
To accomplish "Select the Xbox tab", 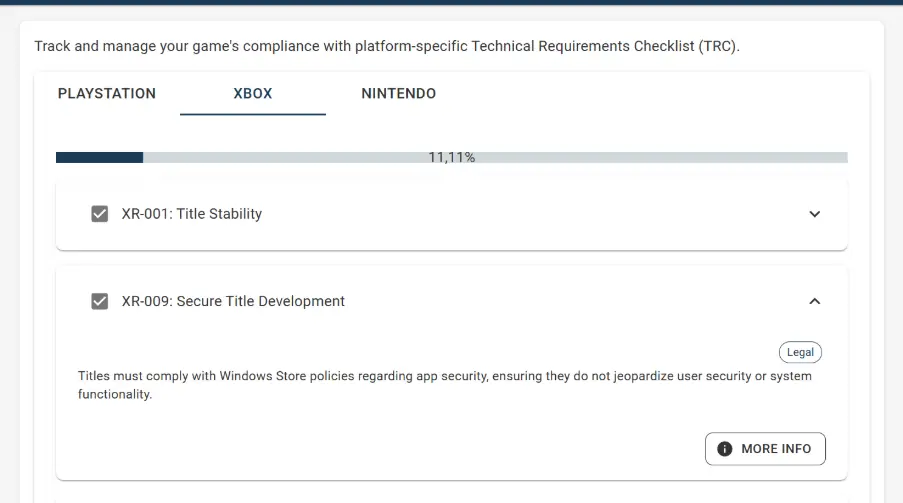I will click(253, 94).
